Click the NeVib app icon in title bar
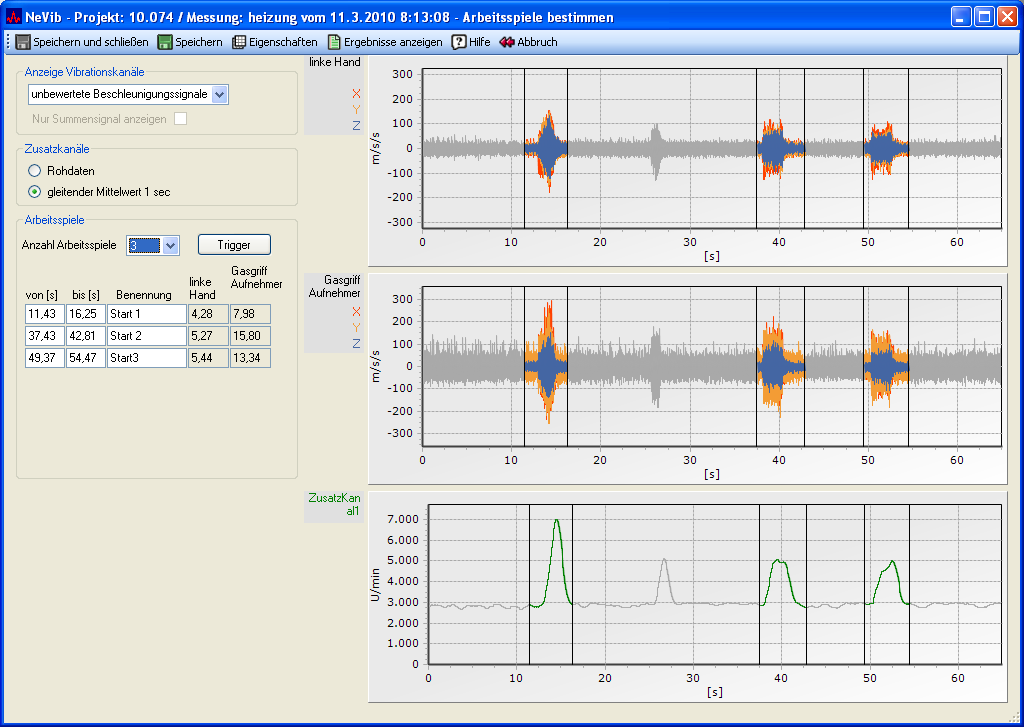The height and width of the screenshot is (727, 1024). coord(14,17)
